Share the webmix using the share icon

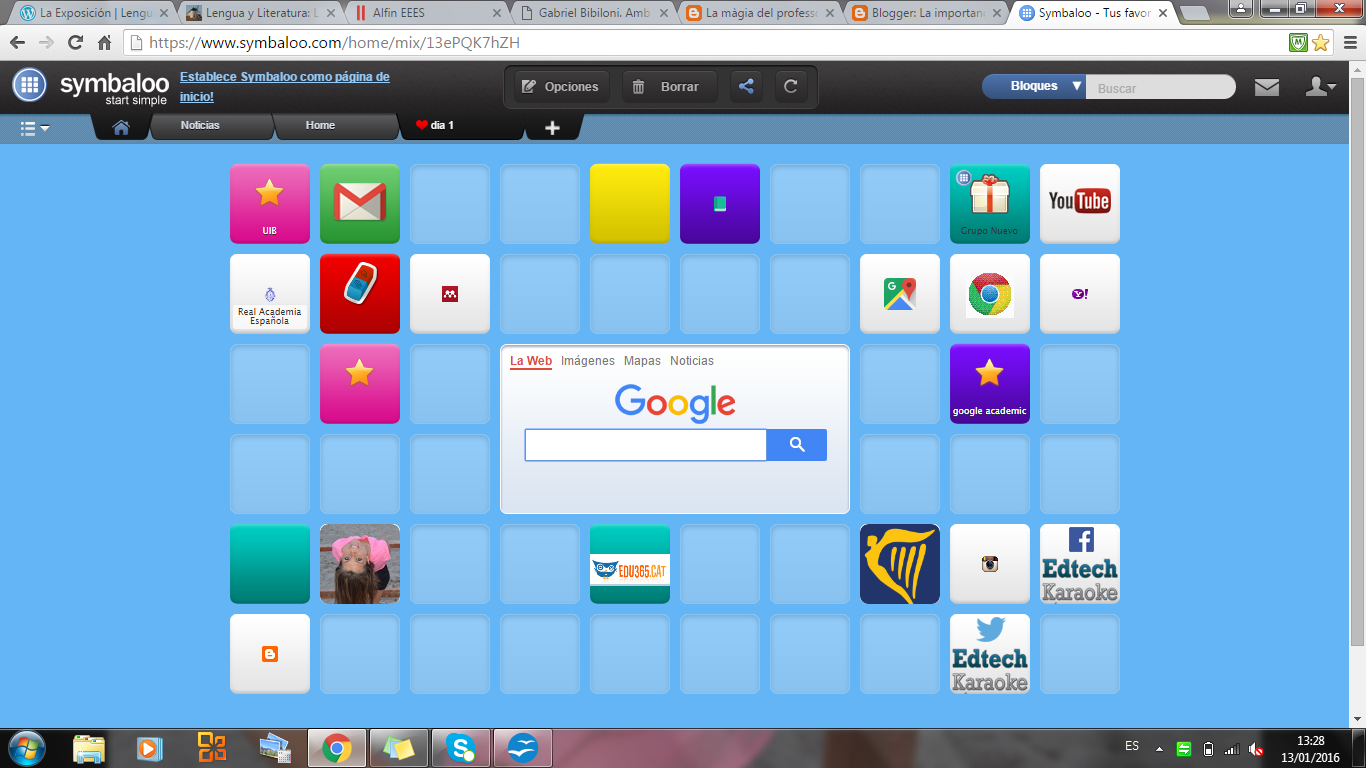(x=745, y=86)
